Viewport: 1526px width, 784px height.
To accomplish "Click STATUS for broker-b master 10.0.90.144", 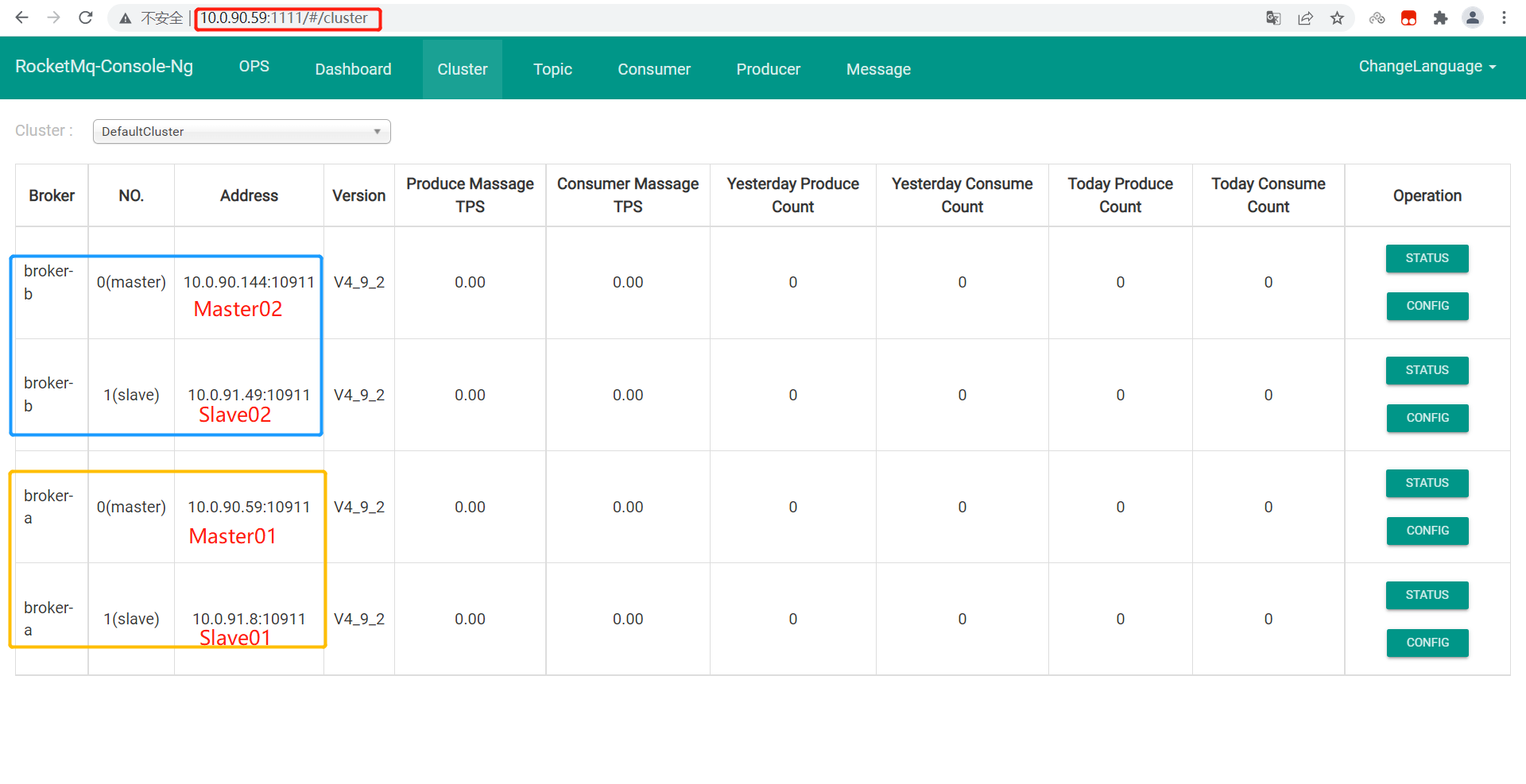I will tap(1427, 258).
